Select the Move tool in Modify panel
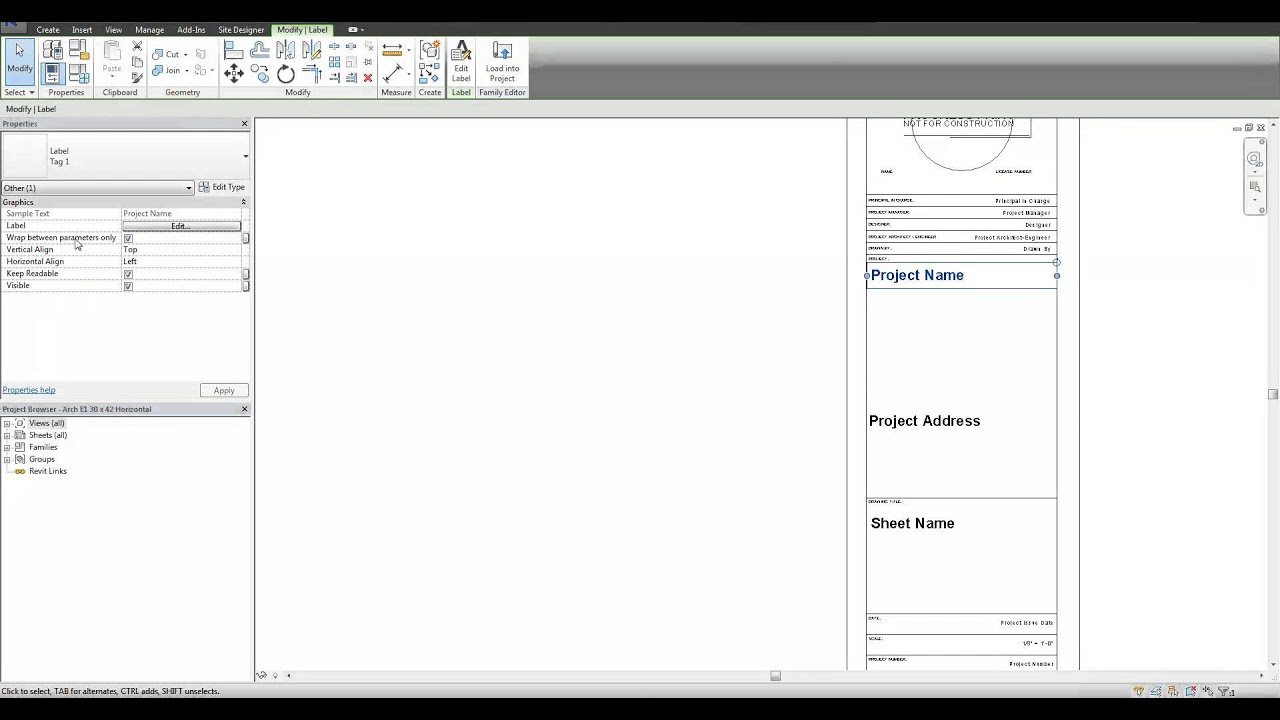 233,73
